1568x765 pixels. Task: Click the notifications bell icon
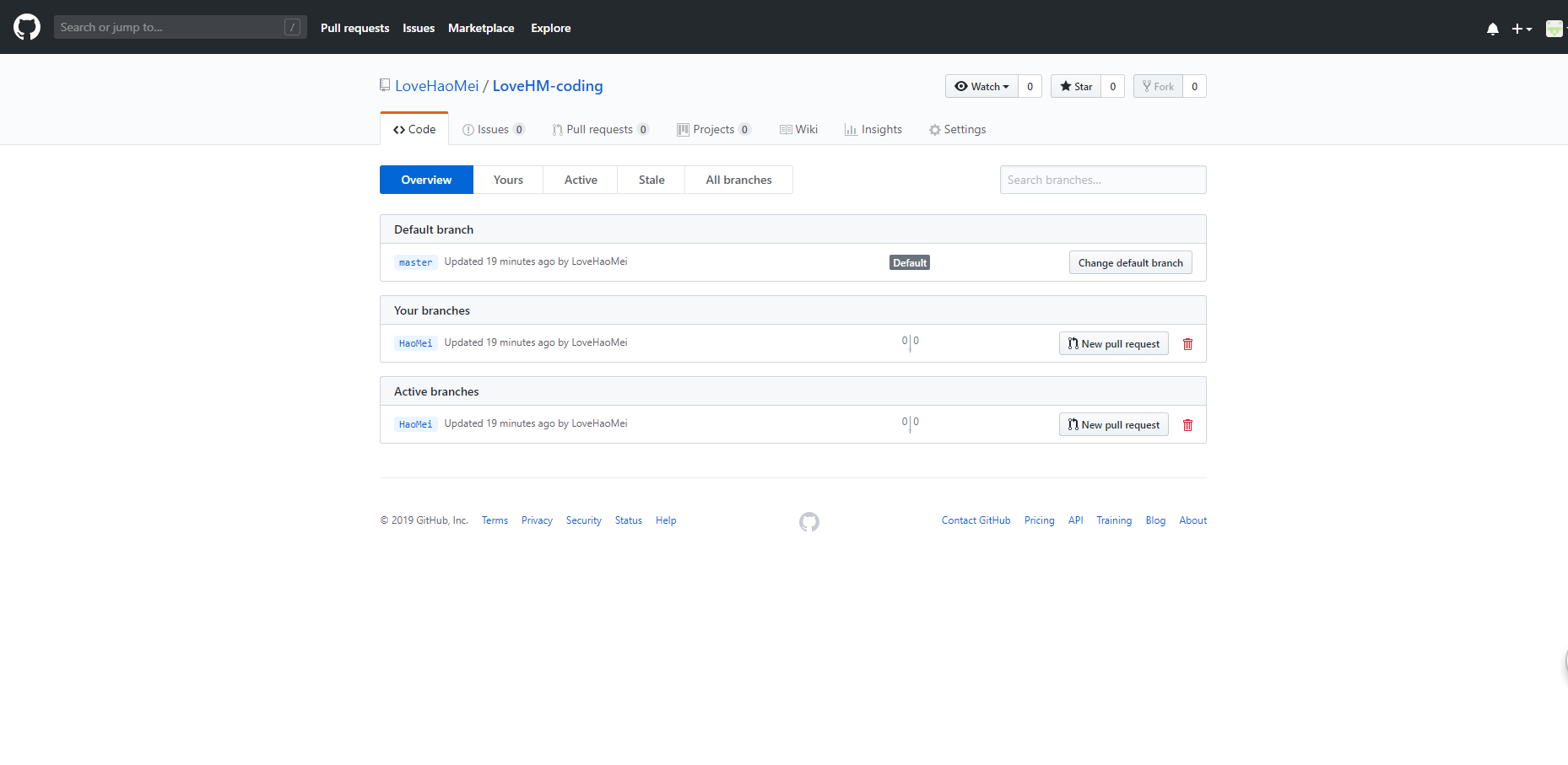1493,29
